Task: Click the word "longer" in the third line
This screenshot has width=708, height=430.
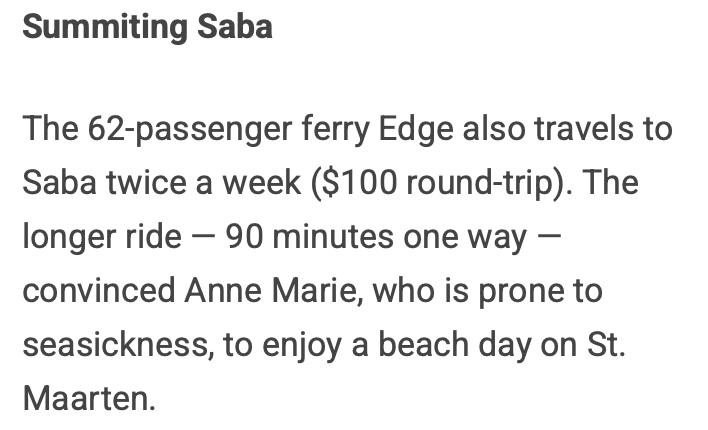Action: pos(73,237)
